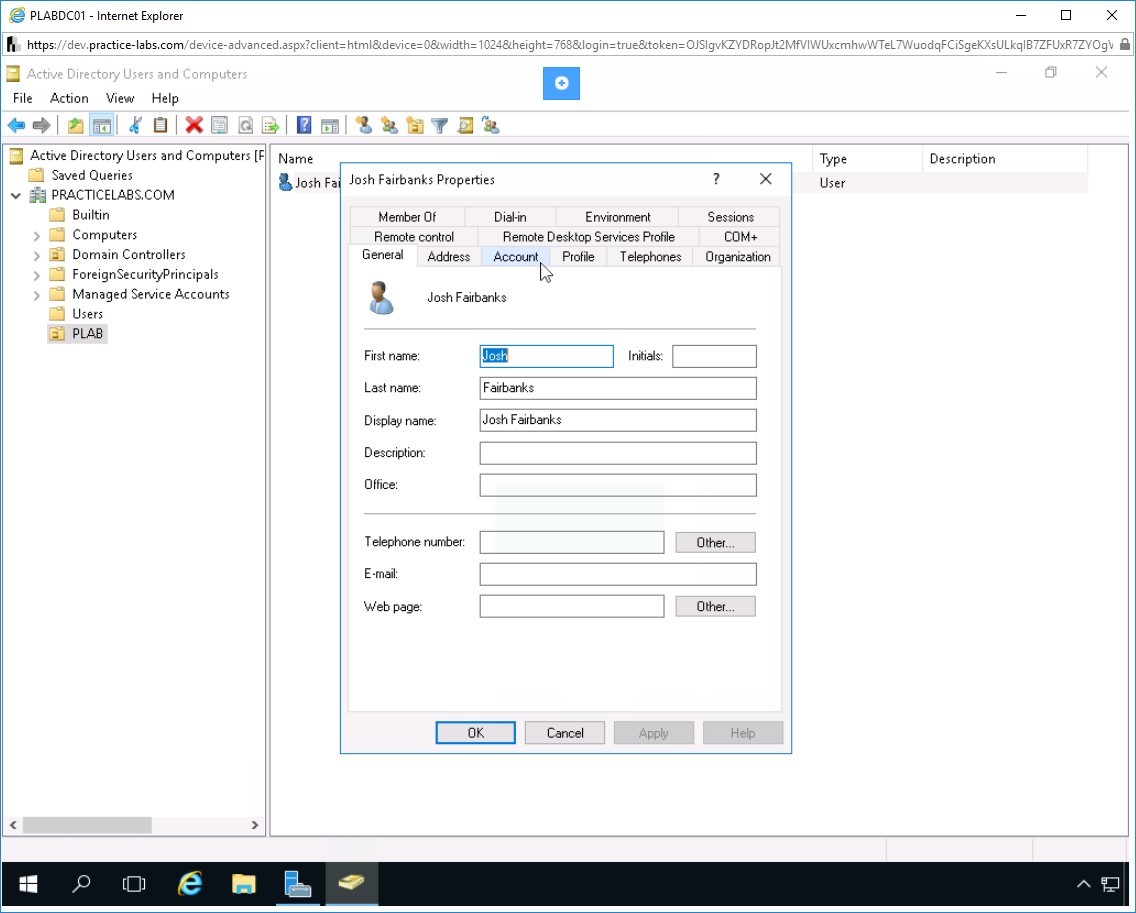Open the Environment tab
1136x913 pixels.
617,217
